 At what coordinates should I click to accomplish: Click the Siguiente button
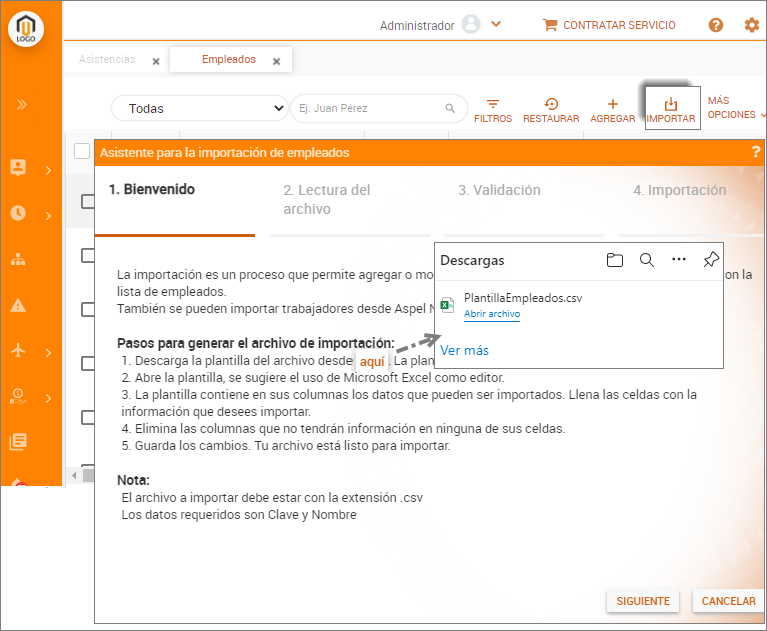pos(642,601)
